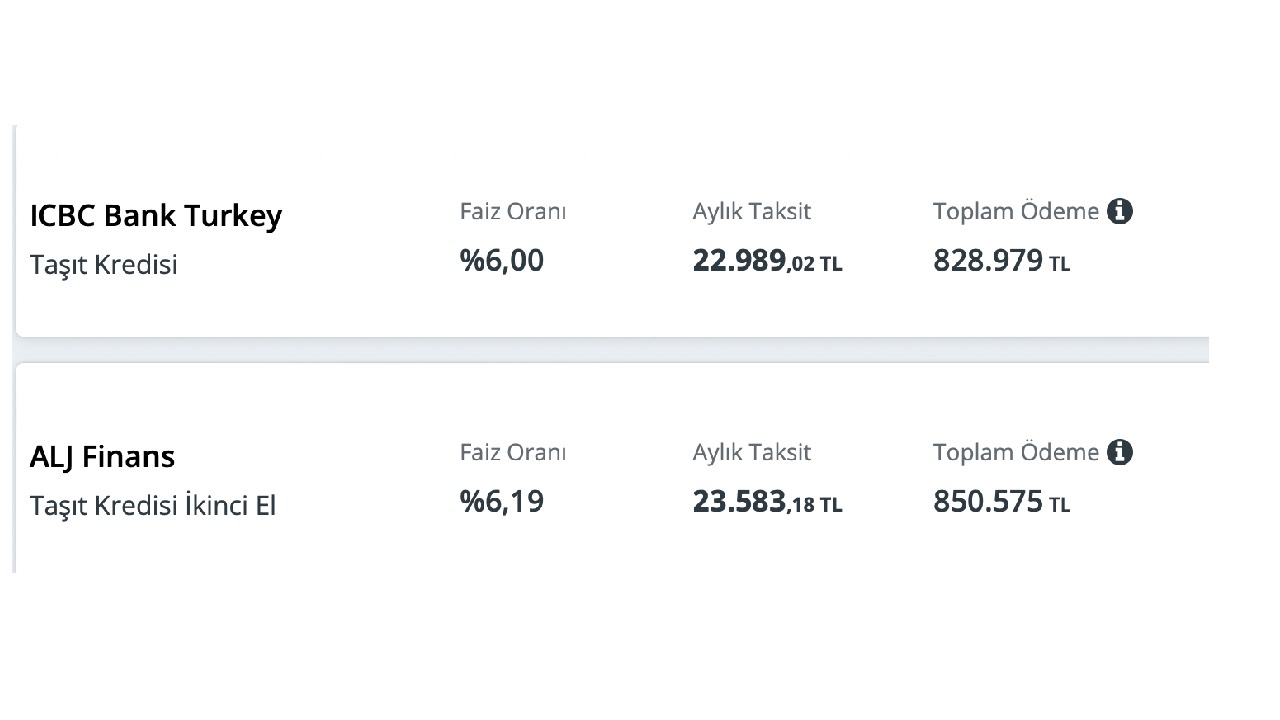
Task: Click the Faiz Oranı label in ICBC card
Action: [x=513, y=212]
